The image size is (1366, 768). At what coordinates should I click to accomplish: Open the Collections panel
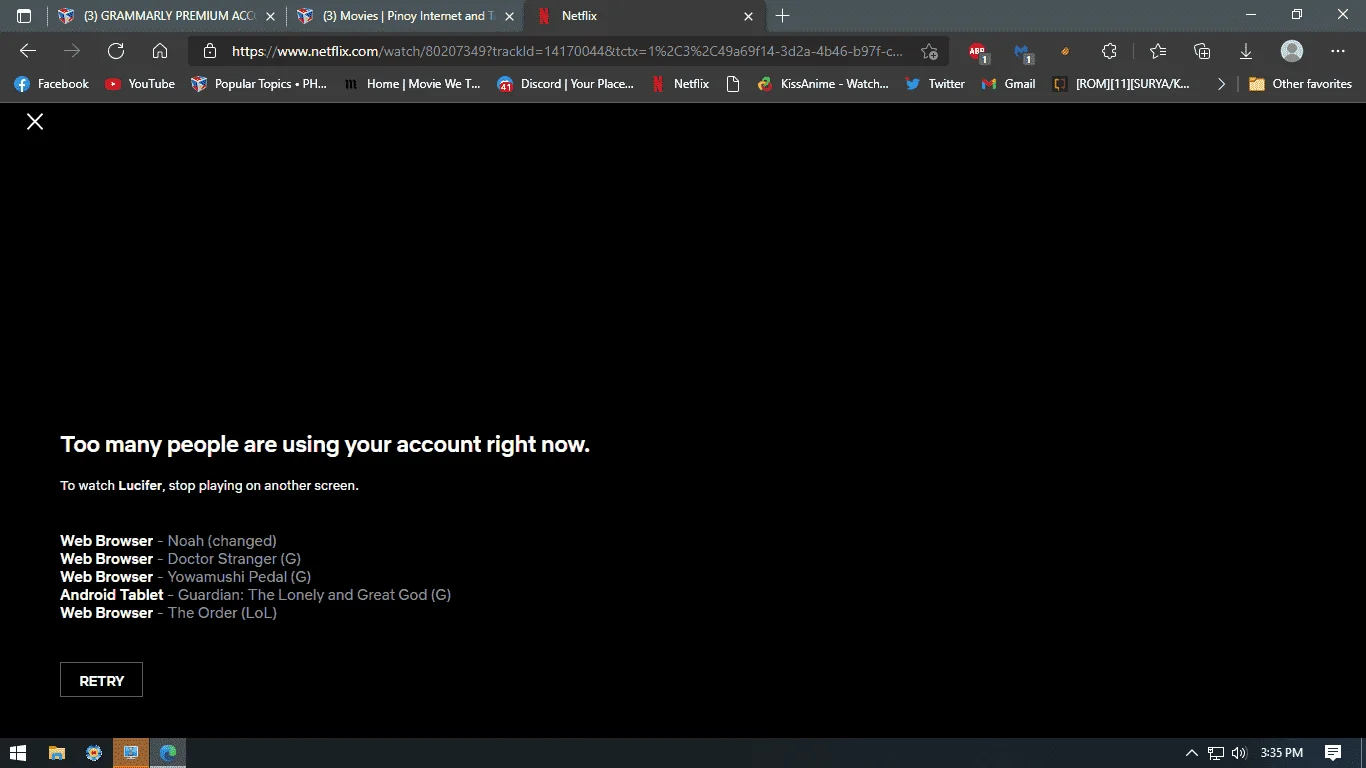1202,51
